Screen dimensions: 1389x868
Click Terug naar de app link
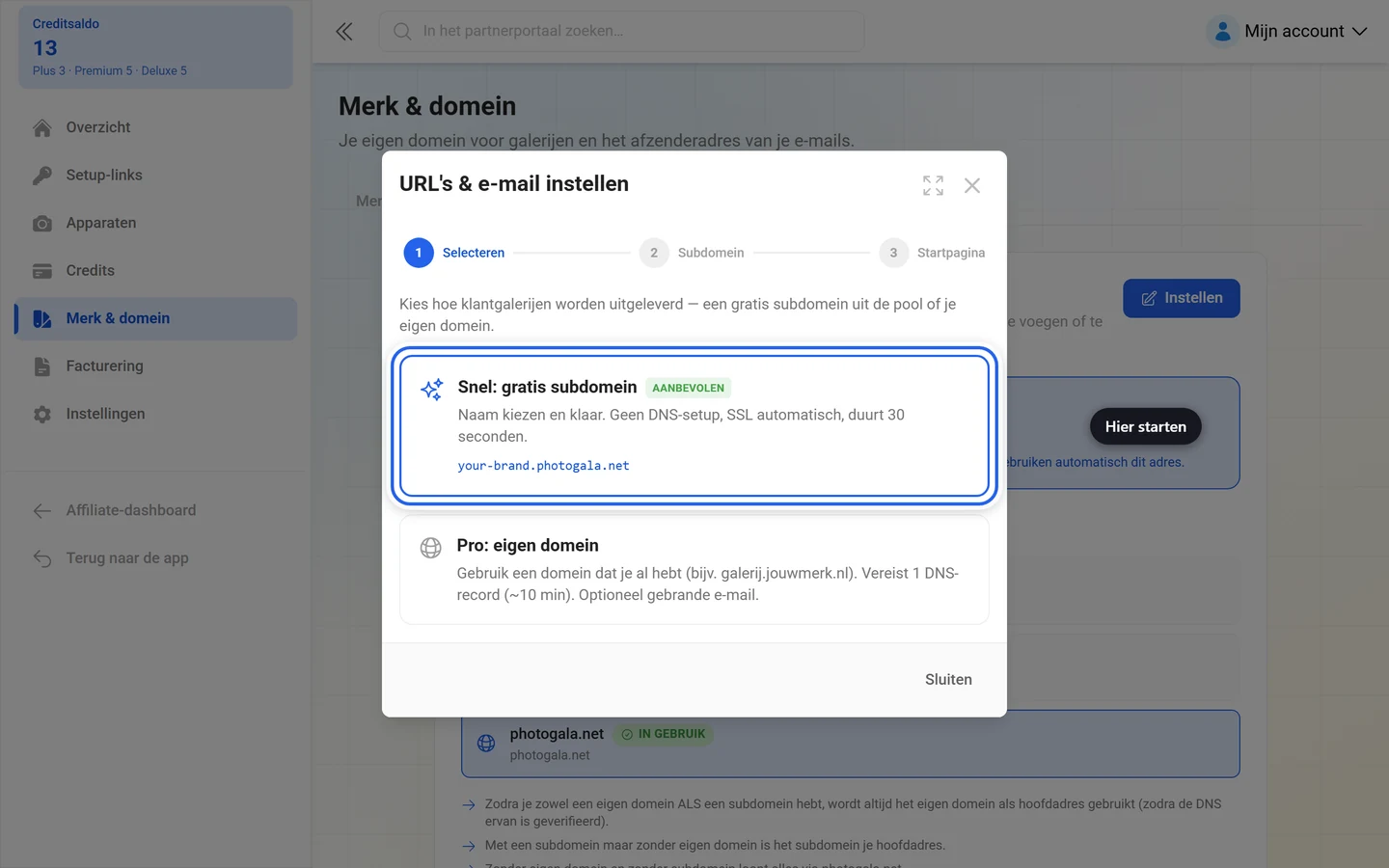156,558
